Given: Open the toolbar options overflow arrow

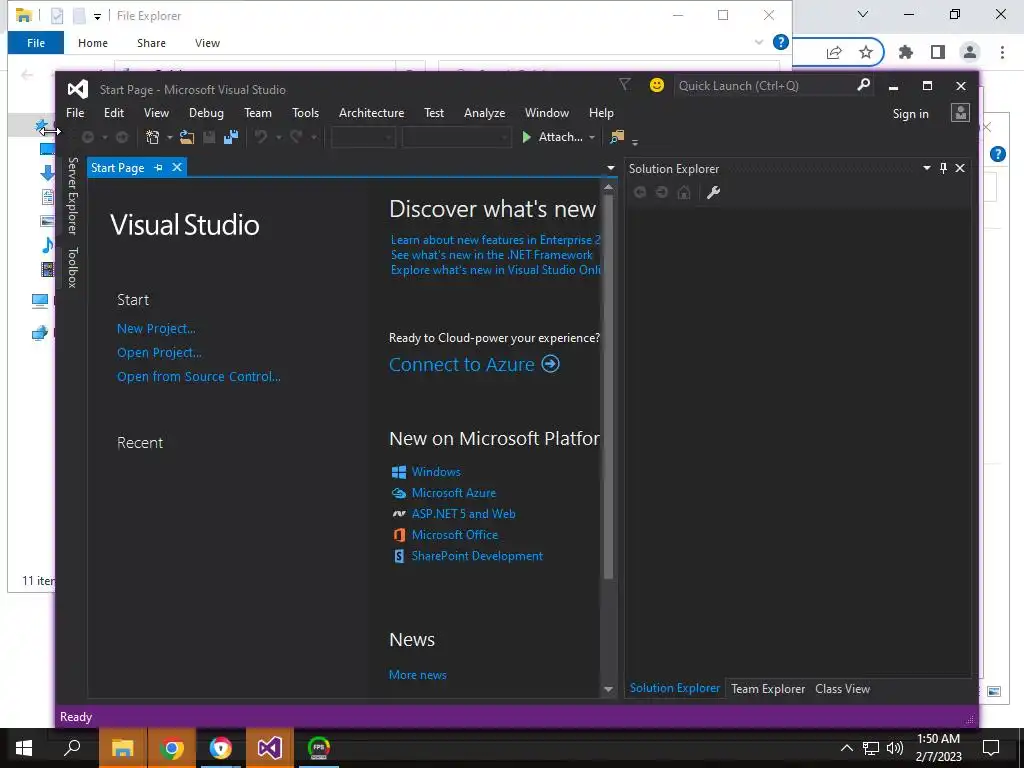Looking at the screenshot, I should (x=635, y=142).
